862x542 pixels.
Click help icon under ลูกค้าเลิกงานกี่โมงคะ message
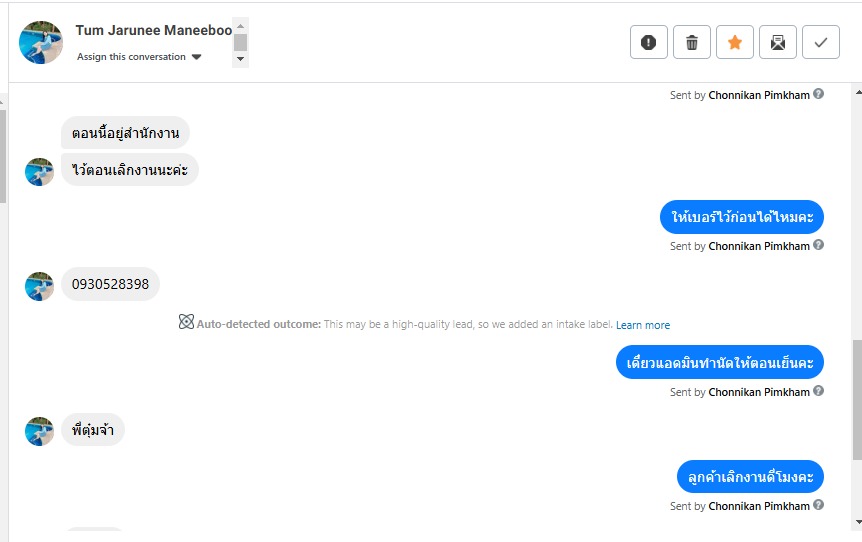click(819, 505)
